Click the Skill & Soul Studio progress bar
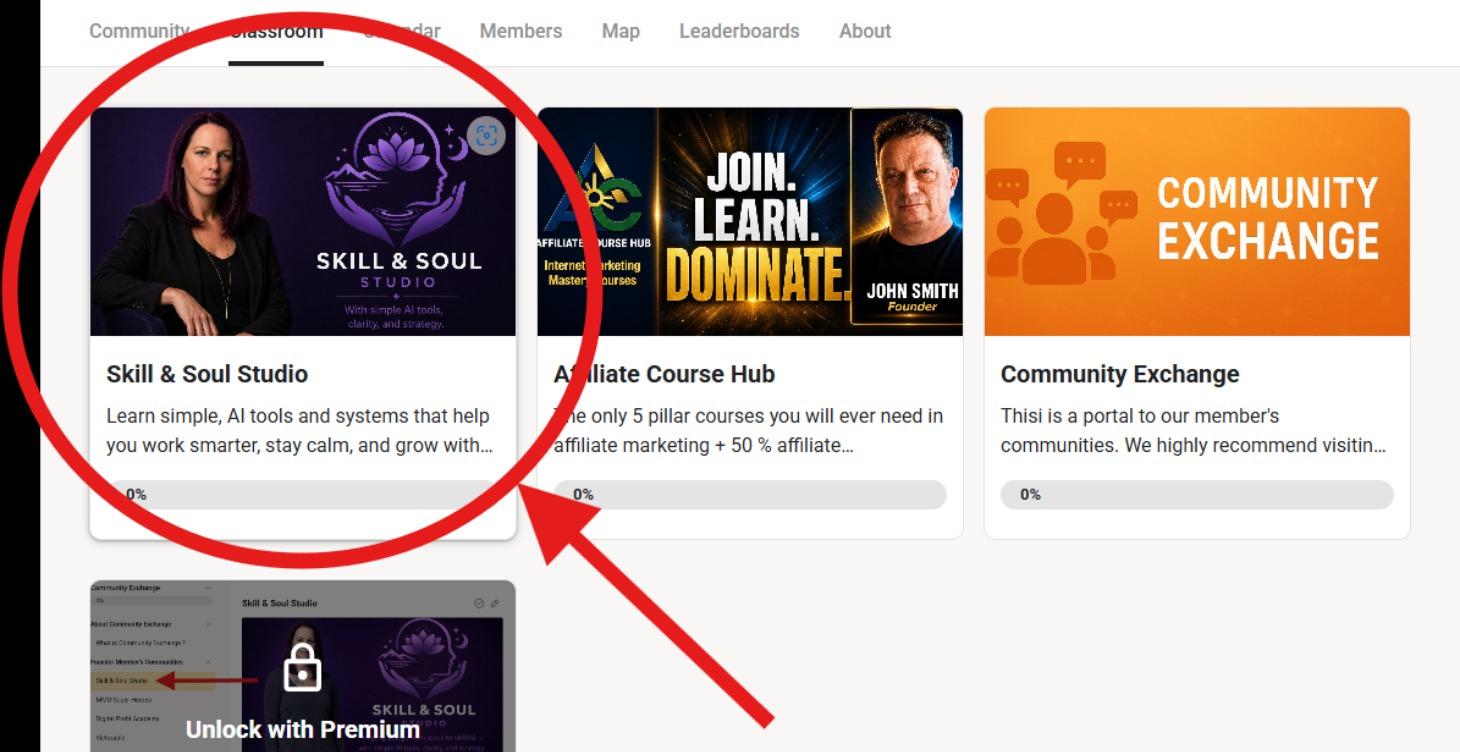 [302, 494]
